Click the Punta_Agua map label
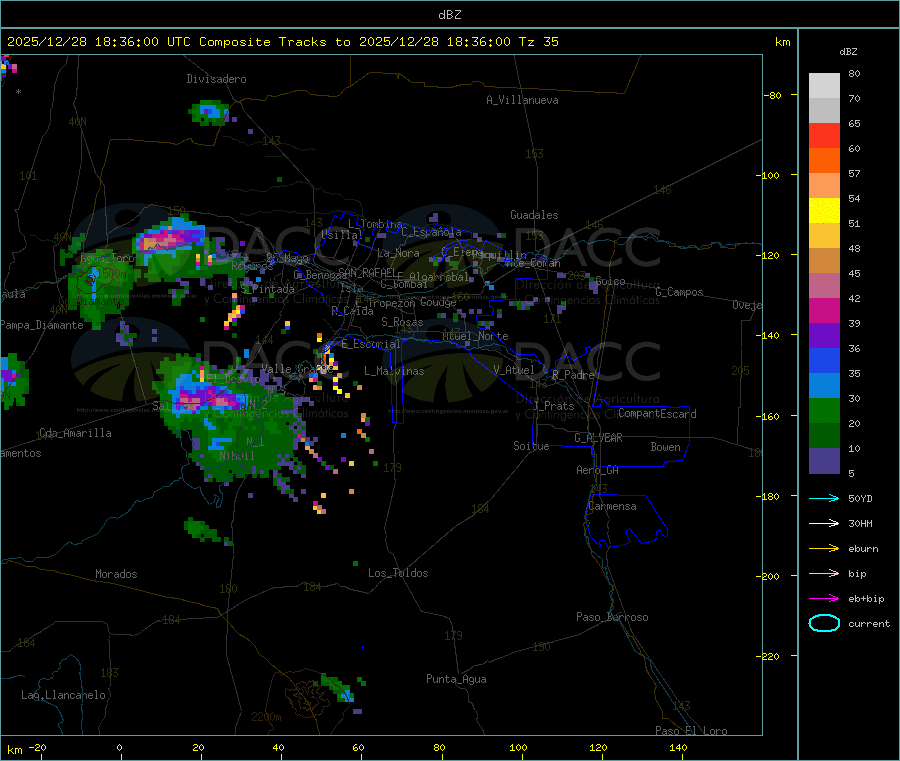Viewport: 900px width, 761px height. pyautogui.click(x=456, y=679)
